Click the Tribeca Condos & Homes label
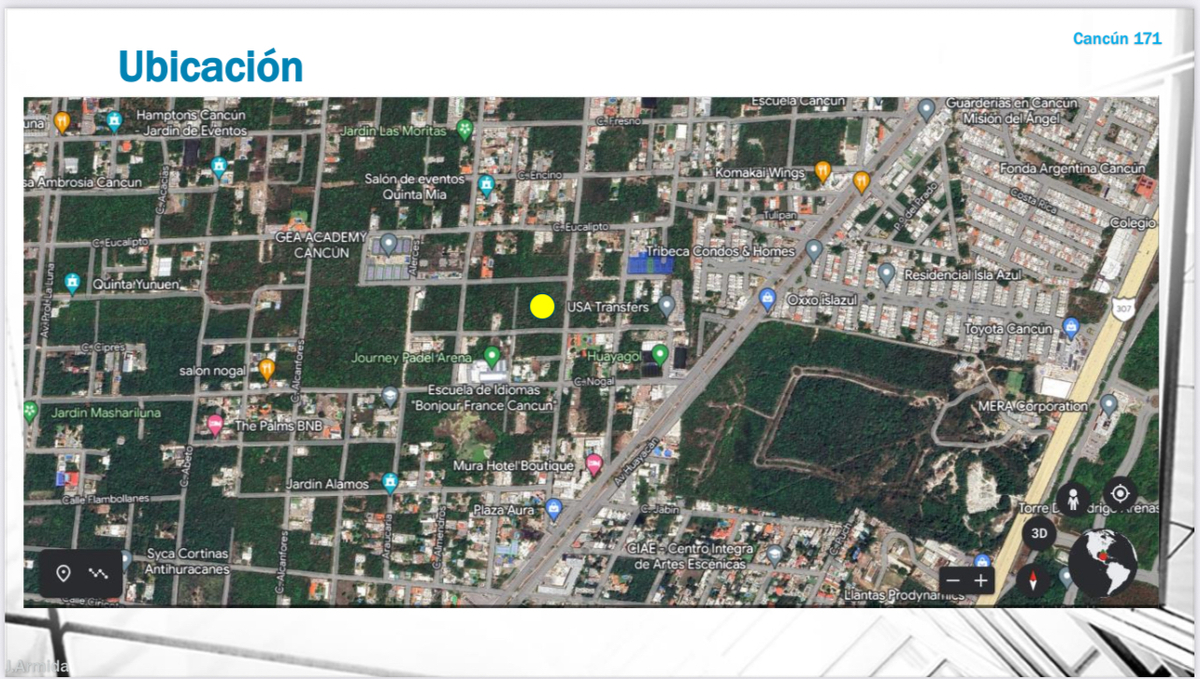The image size is (1200, 679). pos(720,251)
